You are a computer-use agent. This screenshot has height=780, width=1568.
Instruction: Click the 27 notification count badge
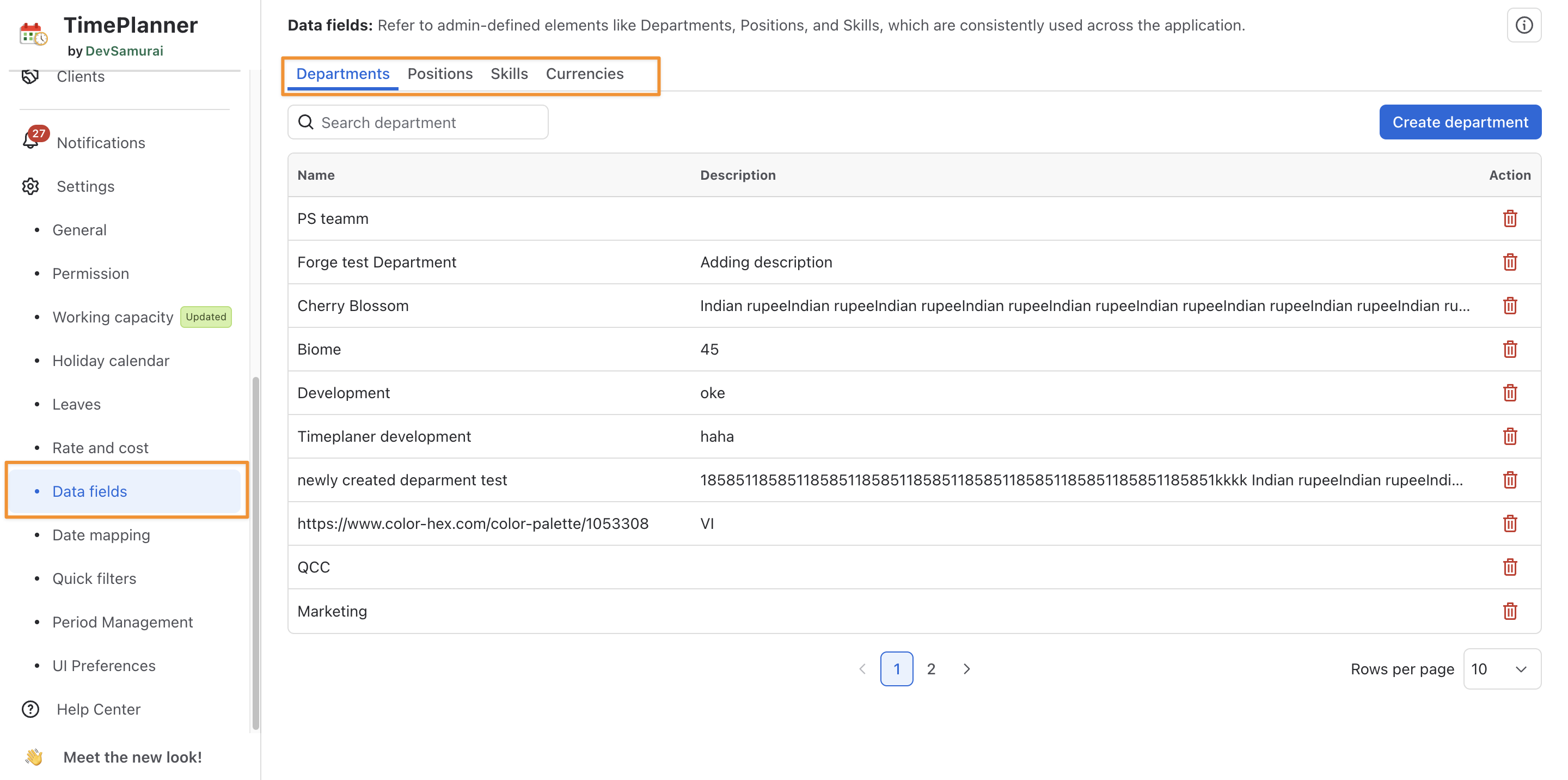(x=38, y=133)
